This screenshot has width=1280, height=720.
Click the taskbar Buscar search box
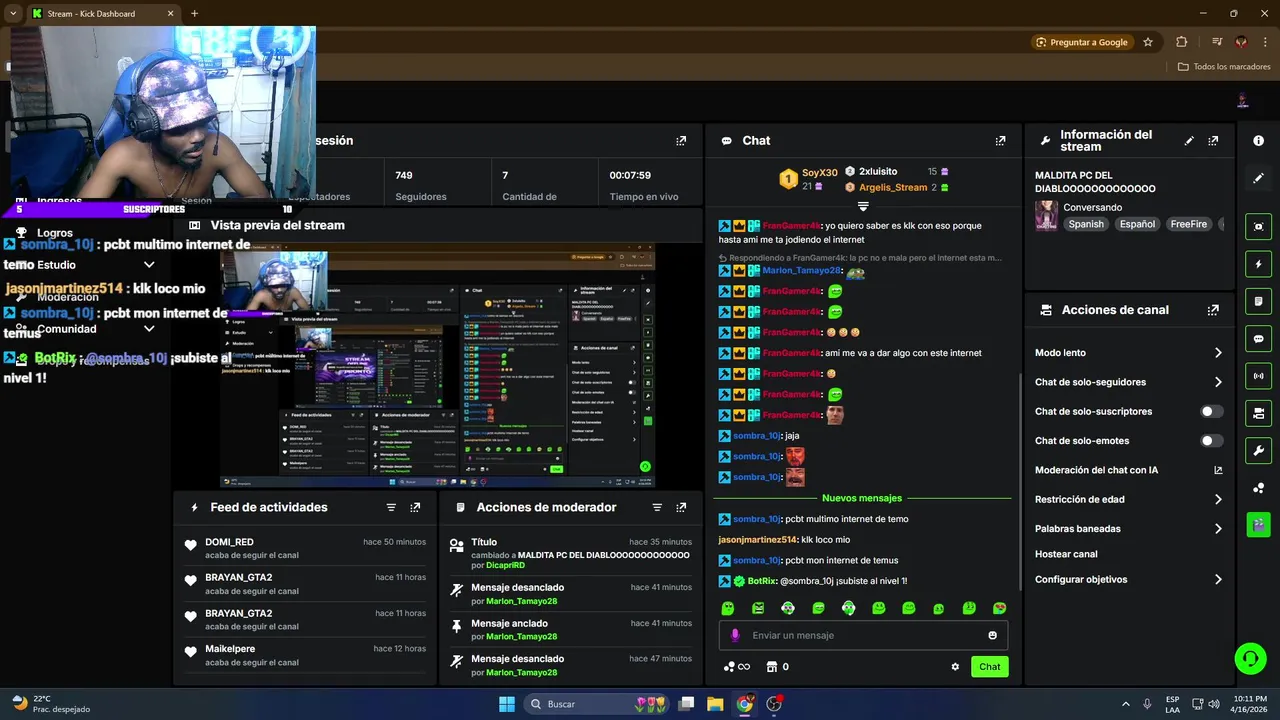pos(596,704)
